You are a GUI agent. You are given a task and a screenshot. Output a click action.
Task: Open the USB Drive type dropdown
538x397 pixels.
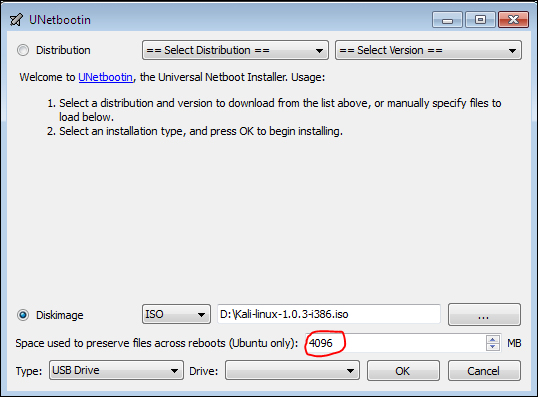[x=116, y=370]
